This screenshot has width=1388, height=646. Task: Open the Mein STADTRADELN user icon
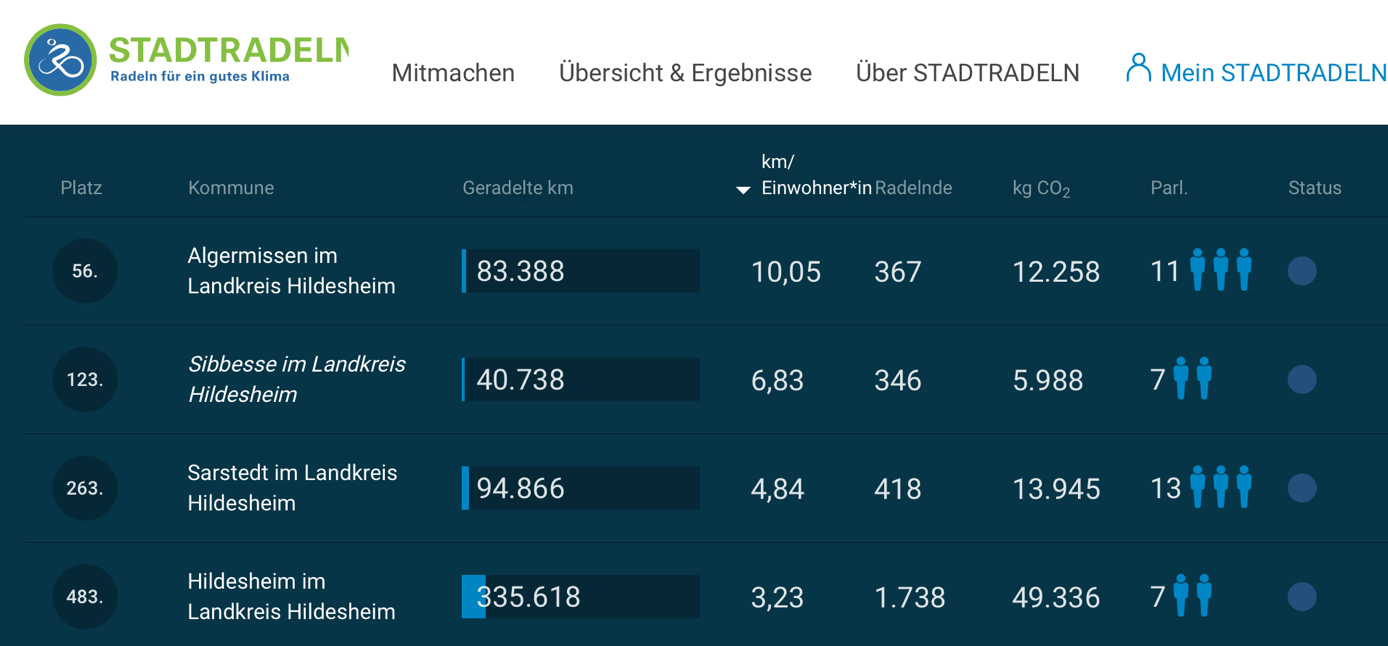coord(1138,68)
